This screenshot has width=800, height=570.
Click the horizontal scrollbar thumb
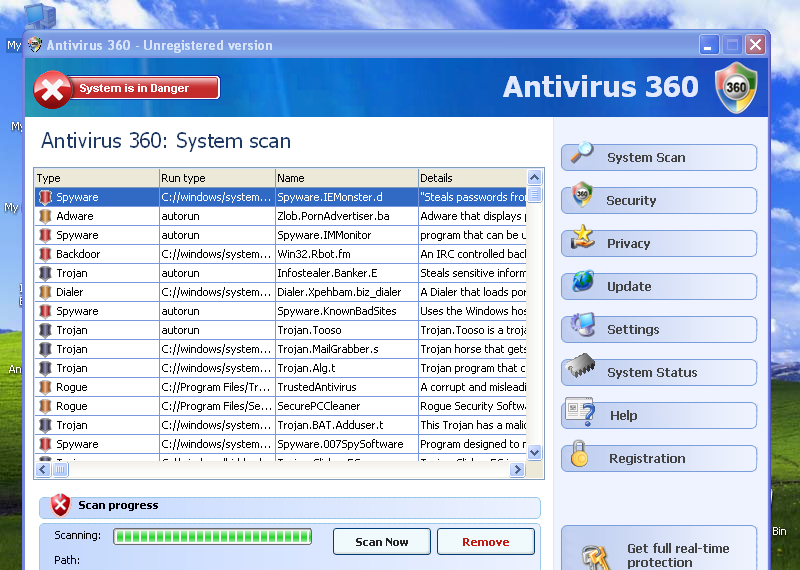(60, 469)
